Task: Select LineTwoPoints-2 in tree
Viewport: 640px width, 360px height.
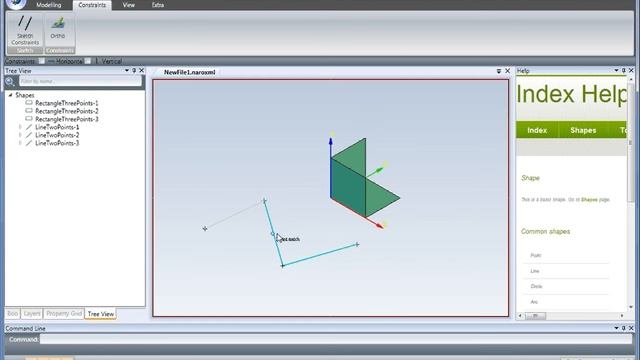Action: 57,135
